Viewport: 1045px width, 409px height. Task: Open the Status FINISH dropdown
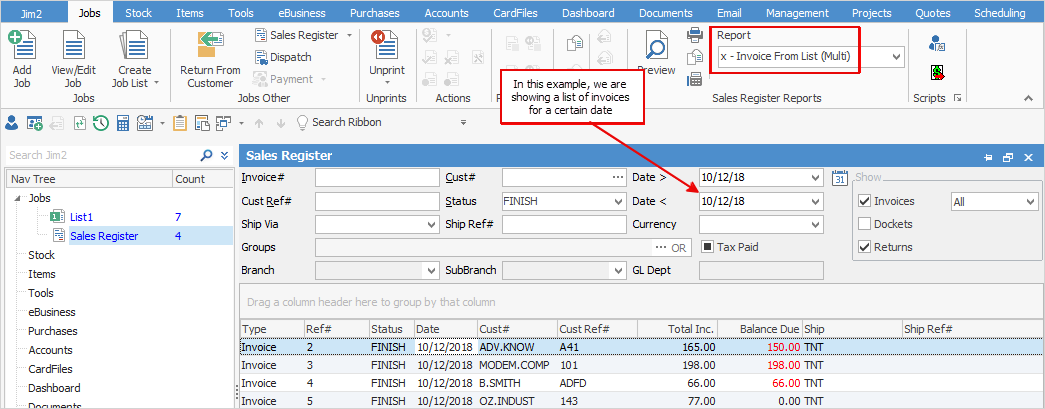click(x=618, y=202)
